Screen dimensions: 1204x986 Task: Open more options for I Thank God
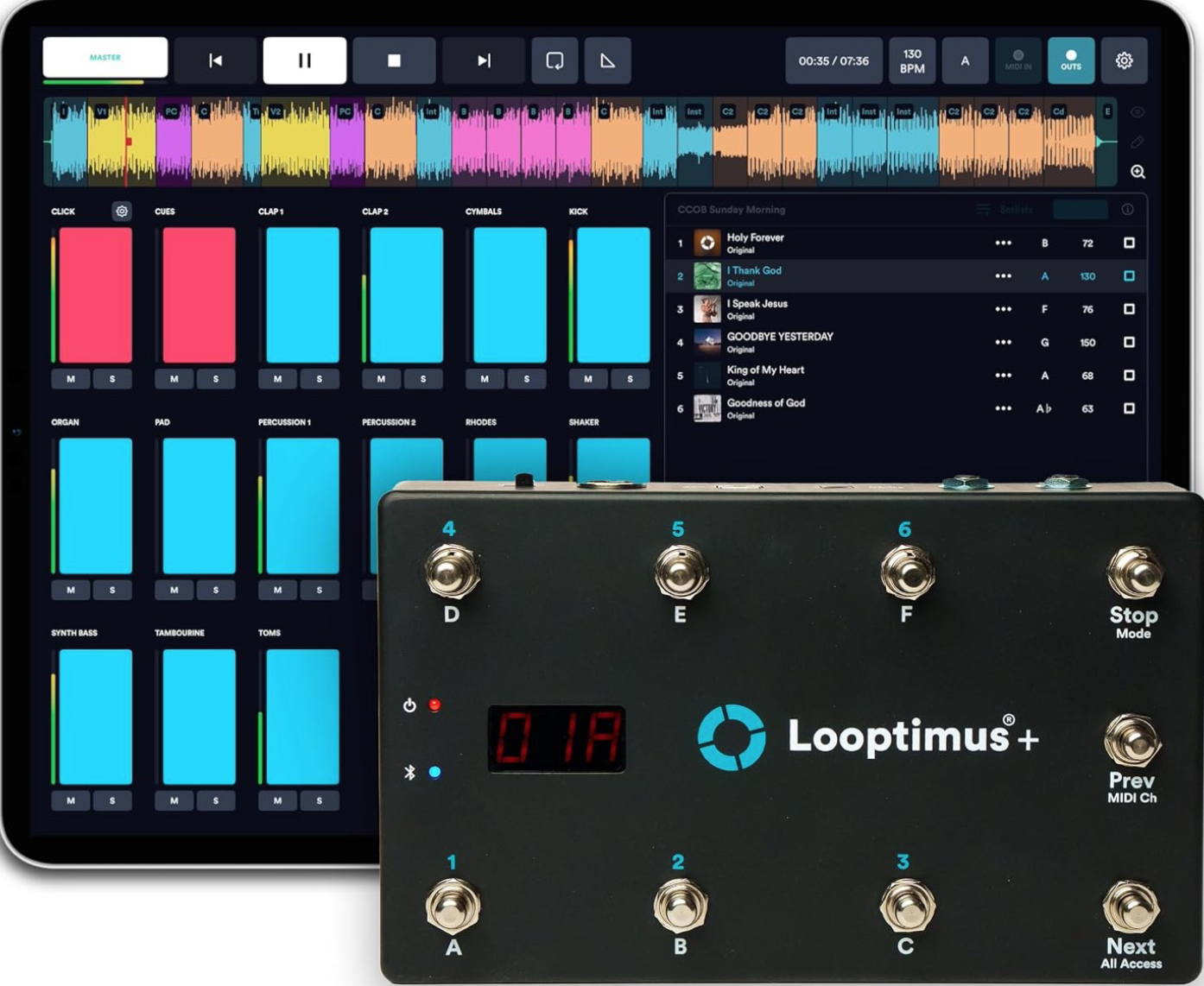(x=1003, y=276)
